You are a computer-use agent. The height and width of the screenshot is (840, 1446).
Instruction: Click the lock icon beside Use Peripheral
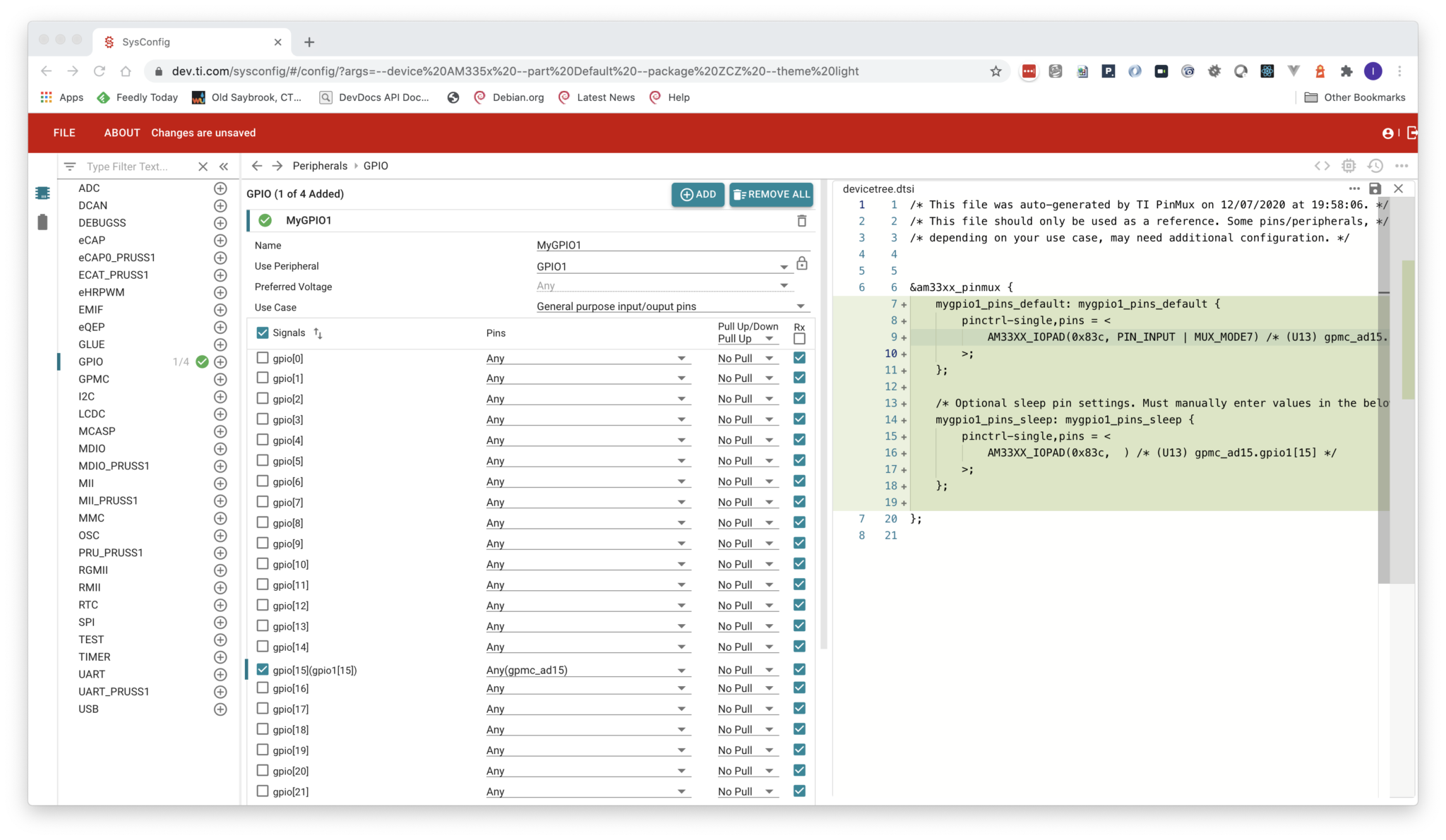click(802, 264)
